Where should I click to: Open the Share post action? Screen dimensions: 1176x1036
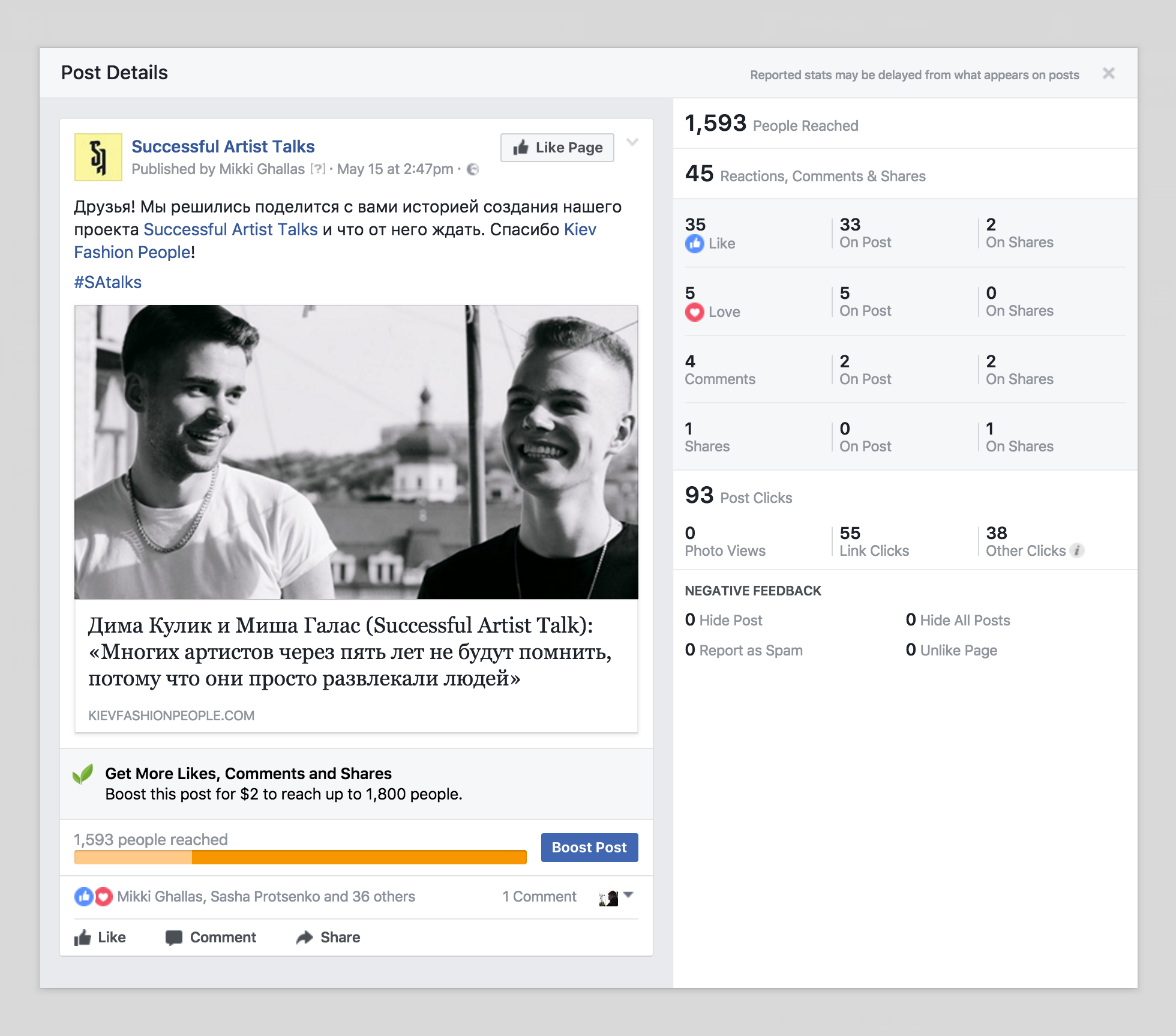tap(328, 938)
